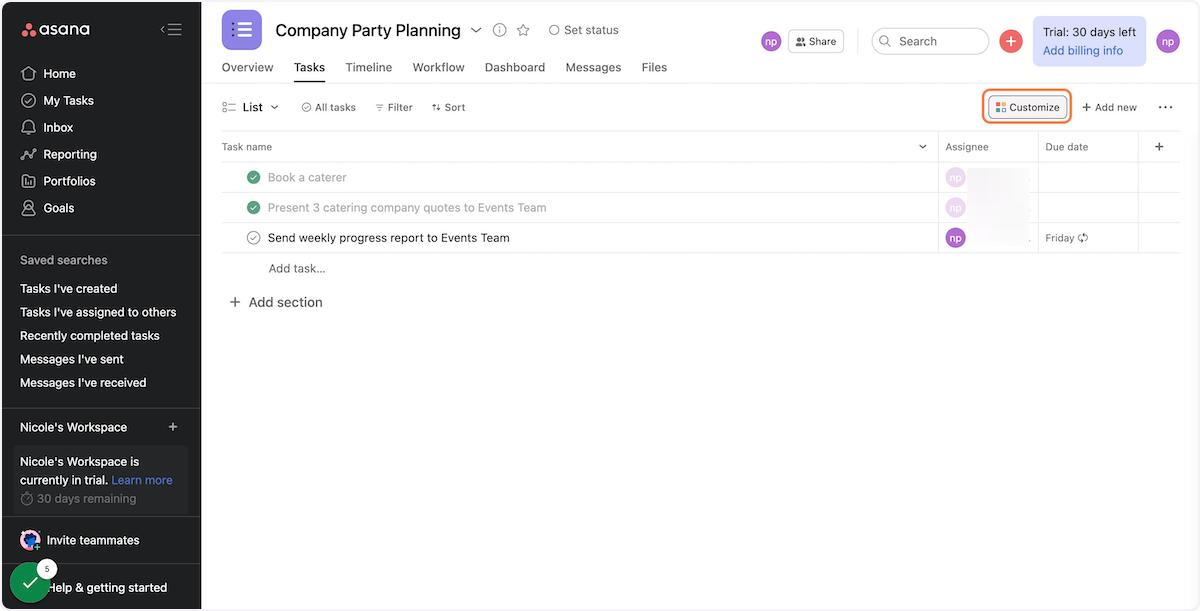
Task: Click the purple project list icon
Action: (242, 30)
